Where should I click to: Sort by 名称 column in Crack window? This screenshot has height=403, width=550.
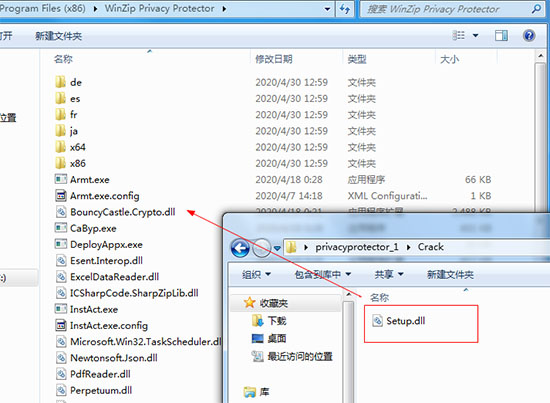pos(380,297)
